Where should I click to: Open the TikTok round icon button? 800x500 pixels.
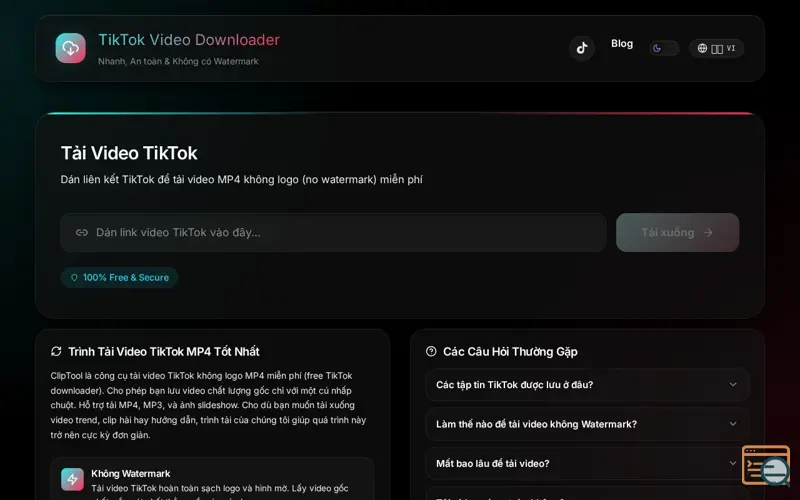[x=582, y=48]
